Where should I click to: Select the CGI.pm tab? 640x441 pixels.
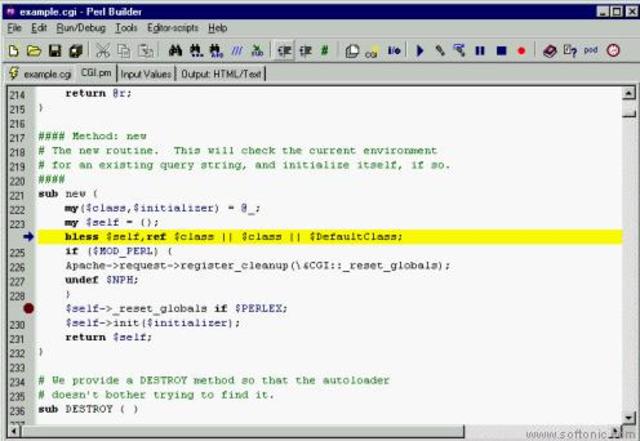click(96, 73)
